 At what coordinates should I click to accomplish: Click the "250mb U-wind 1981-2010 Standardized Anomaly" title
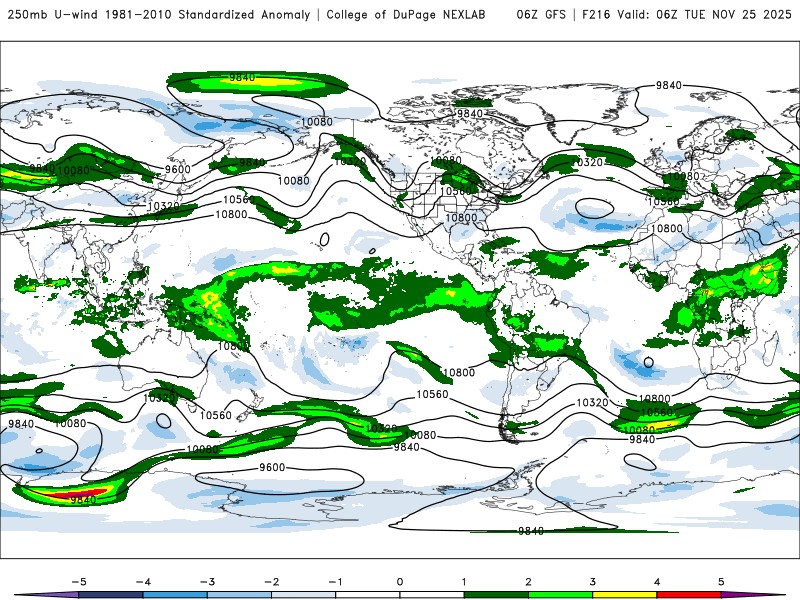click(x=159, y=14)
